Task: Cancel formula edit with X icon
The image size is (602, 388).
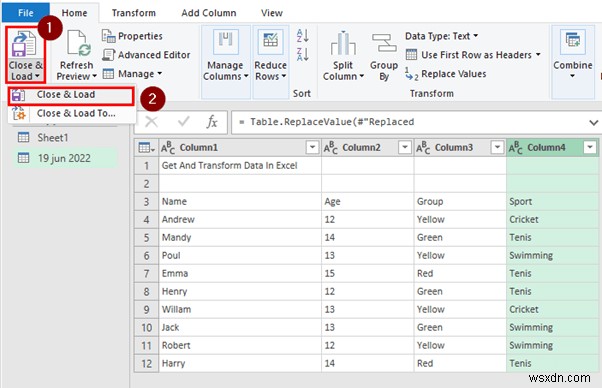Action: tap(151, 122)
